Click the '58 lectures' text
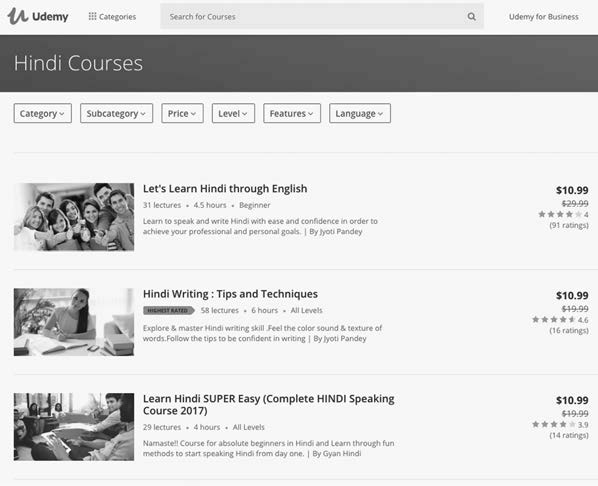Screen dimensions: 598x486 220,311
